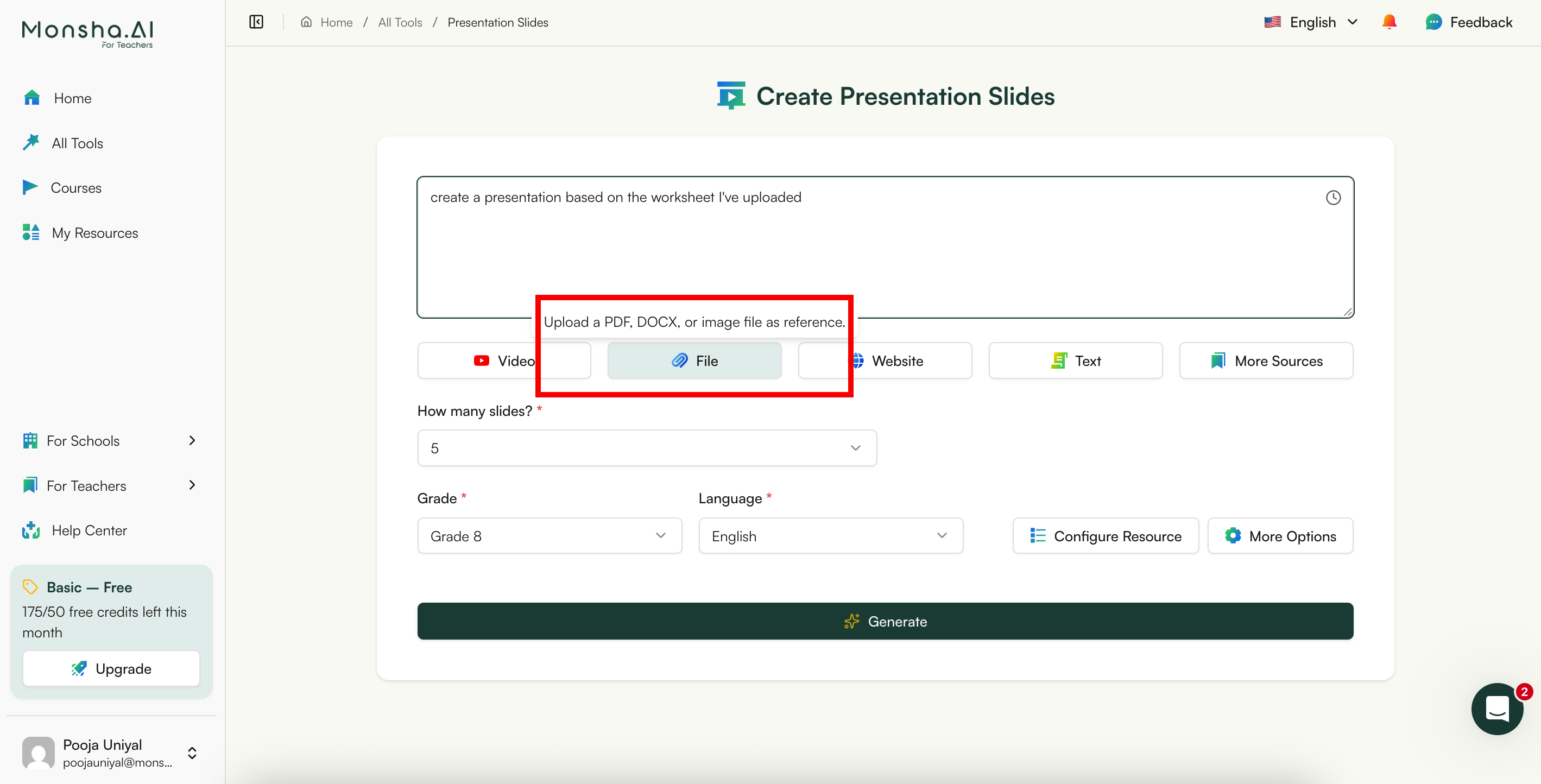The width and height of the screenshot is (1541, 784).
Task: Open the slides count dropdown
Action: (646, 447)
